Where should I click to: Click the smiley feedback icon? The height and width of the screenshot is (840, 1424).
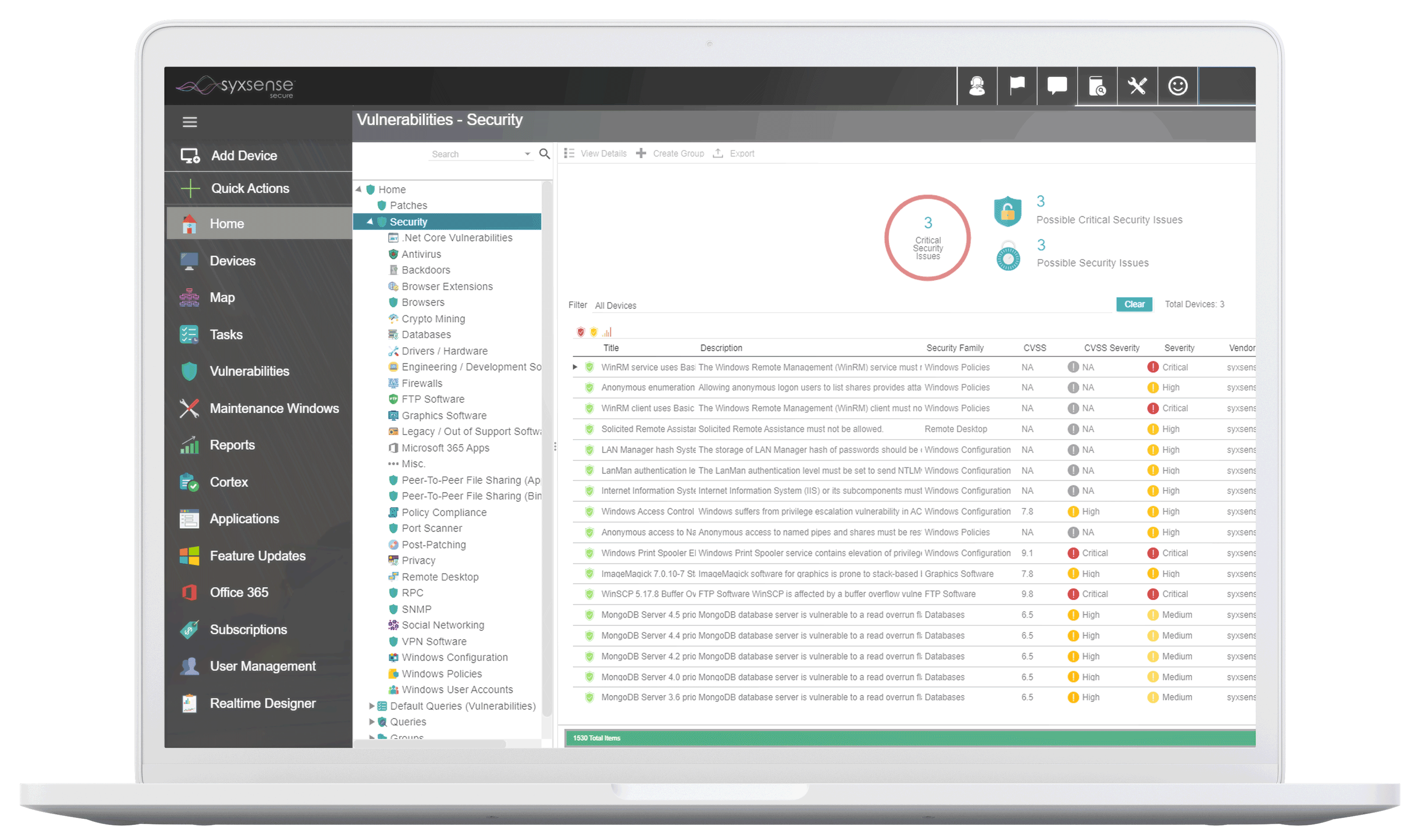(1178, 86)
